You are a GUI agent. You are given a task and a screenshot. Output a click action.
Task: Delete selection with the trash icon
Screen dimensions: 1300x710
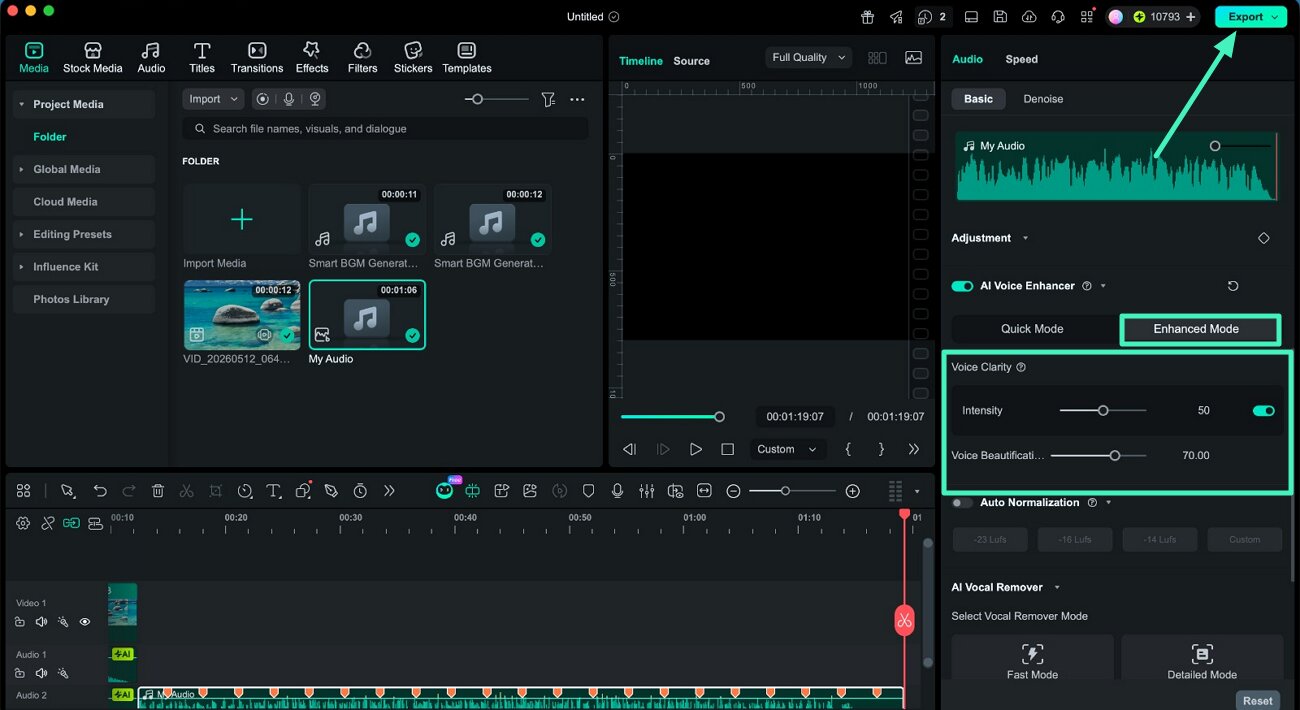[x=158, y=490]
